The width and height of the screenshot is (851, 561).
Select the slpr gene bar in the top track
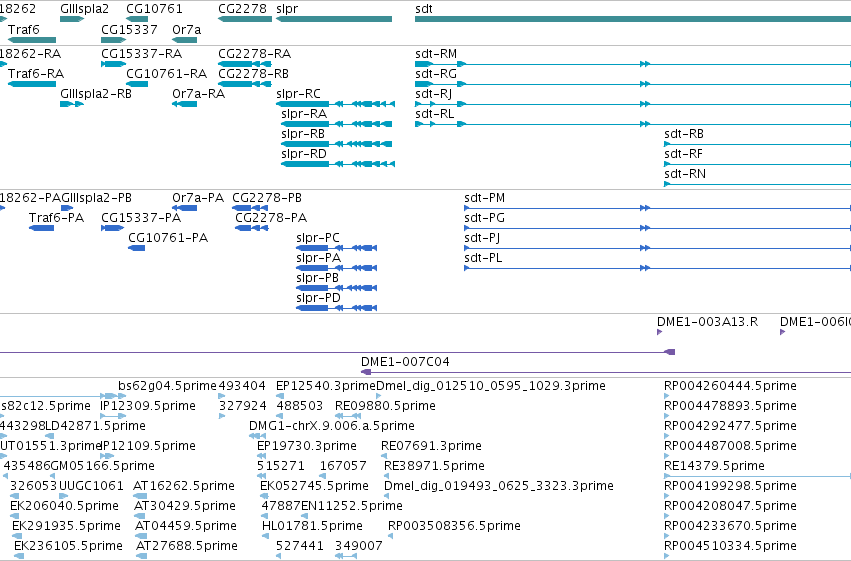coord(334,19)
